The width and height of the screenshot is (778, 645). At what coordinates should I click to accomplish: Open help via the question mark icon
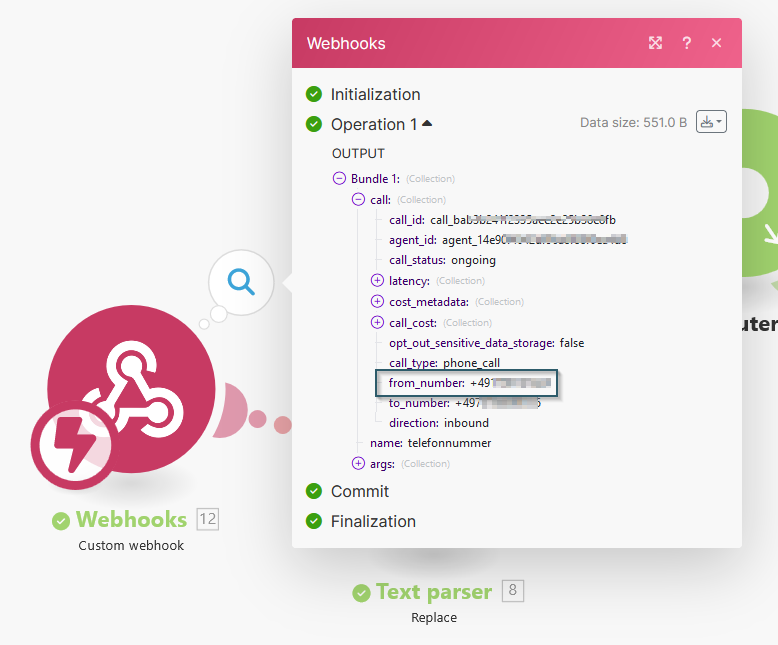pos(687,43)
